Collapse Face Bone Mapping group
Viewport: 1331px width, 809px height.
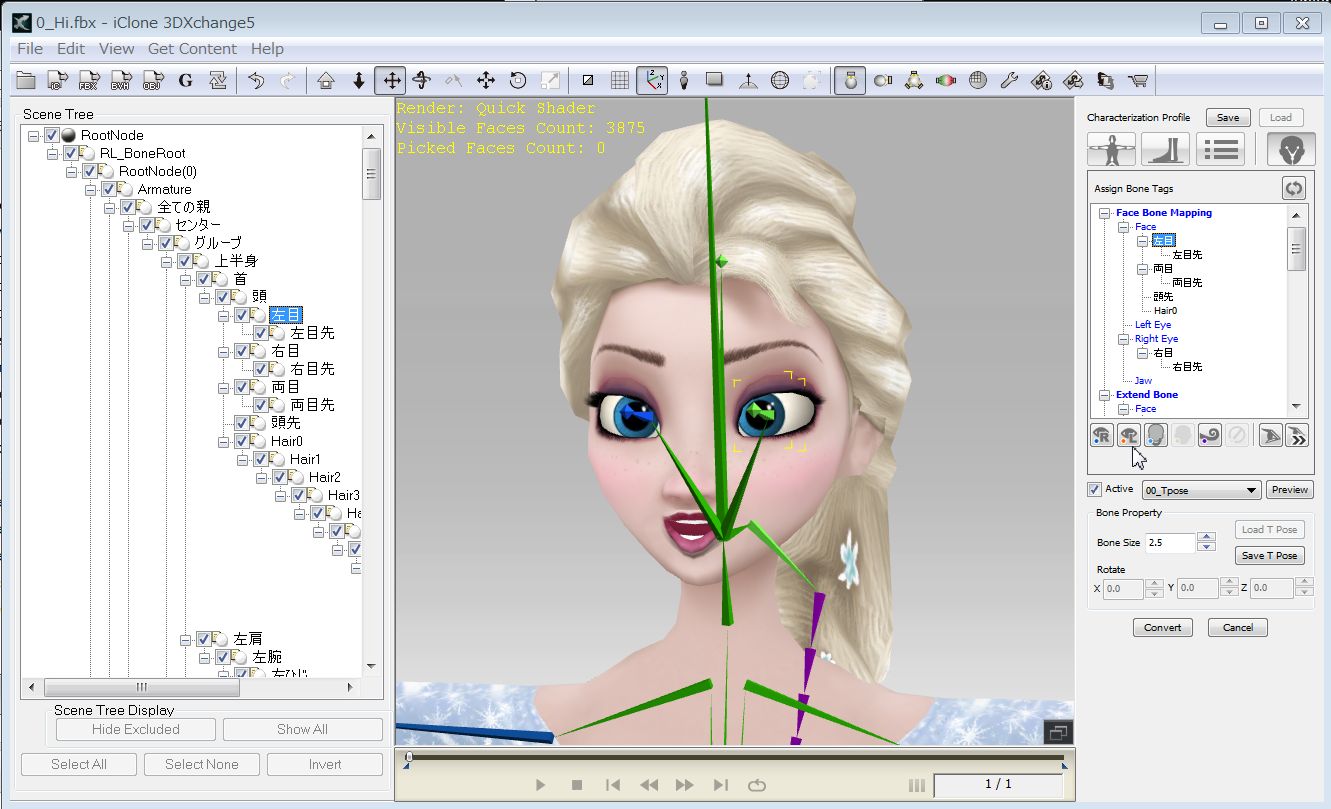1105,213
